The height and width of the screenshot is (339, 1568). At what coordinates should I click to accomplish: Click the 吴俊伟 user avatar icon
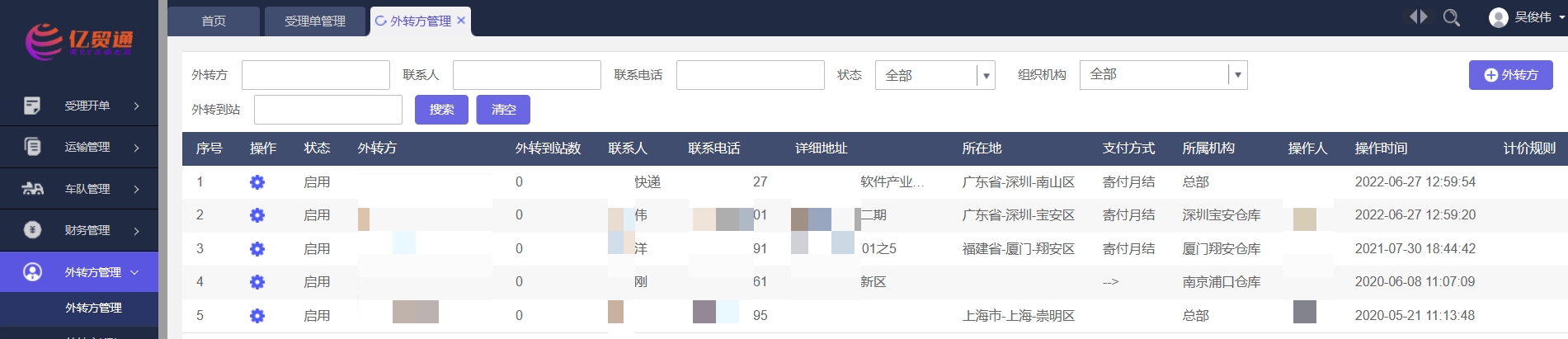click(1498, 17)
